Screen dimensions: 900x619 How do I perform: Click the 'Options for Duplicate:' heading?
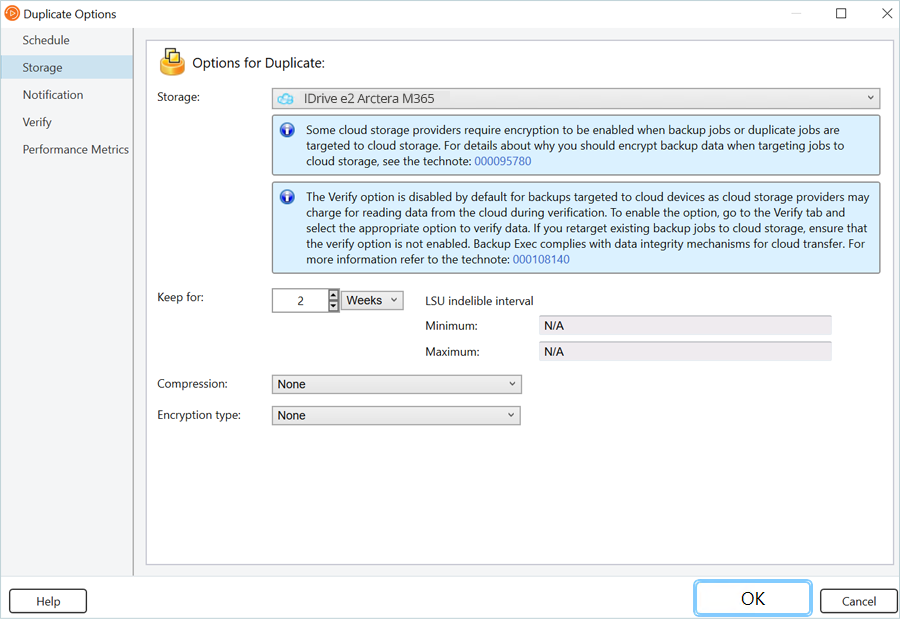[258, 63]
